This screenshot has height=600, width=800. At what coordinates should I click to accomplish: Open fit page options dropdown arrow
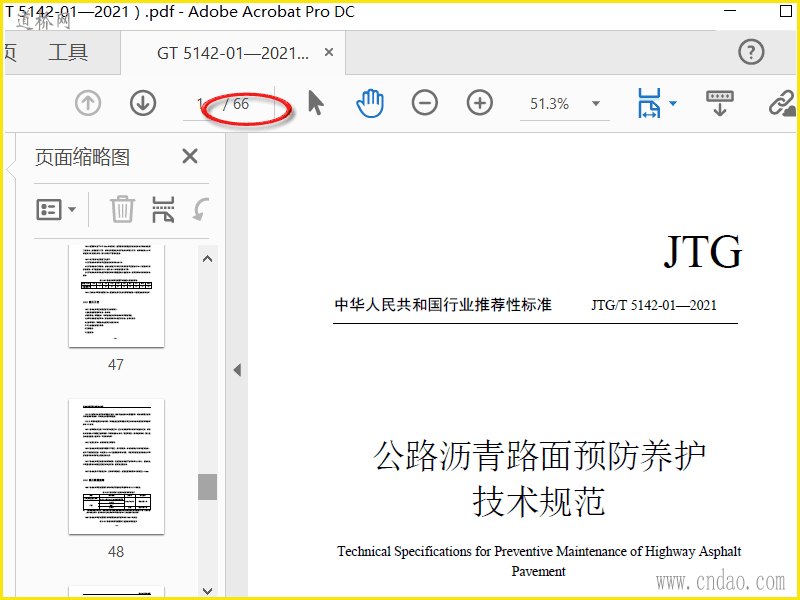click(673, 104)
